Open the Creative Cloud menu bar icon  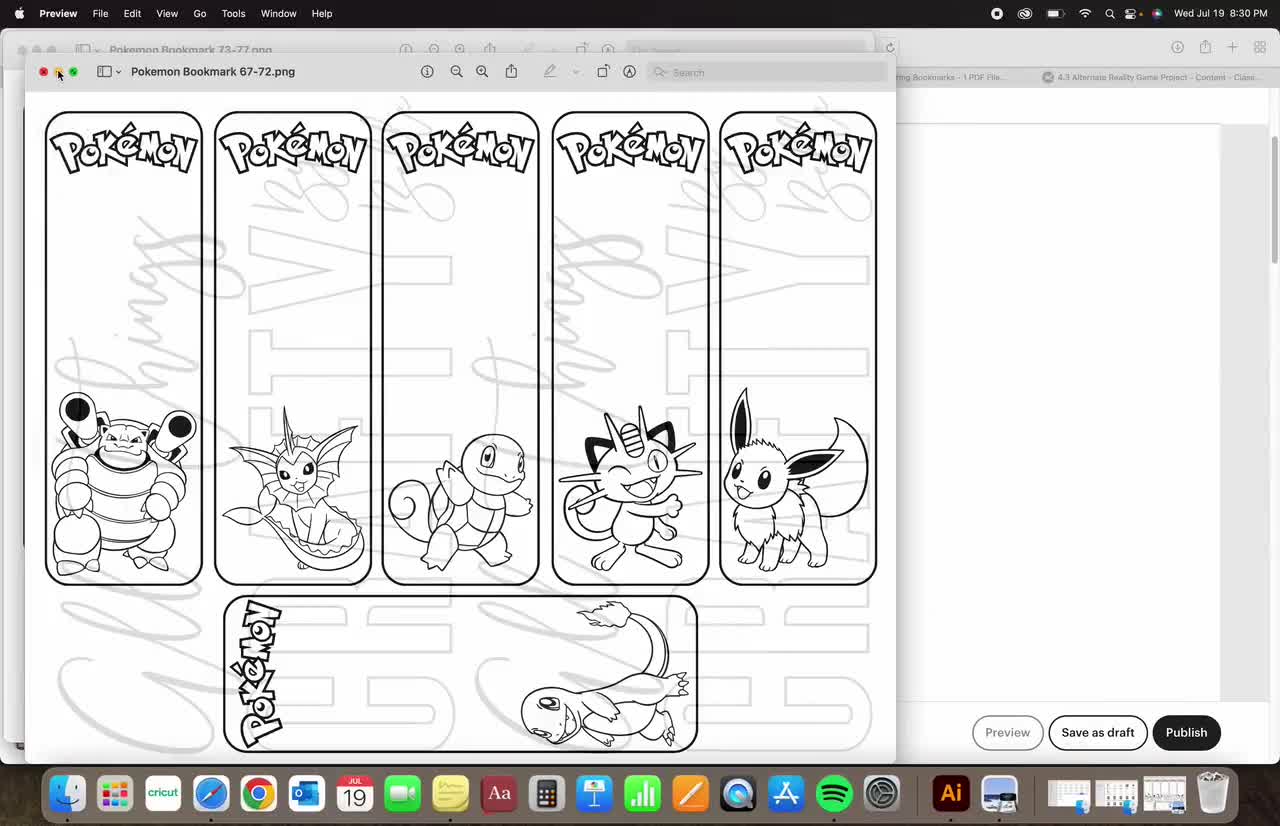coord(1025,13)
